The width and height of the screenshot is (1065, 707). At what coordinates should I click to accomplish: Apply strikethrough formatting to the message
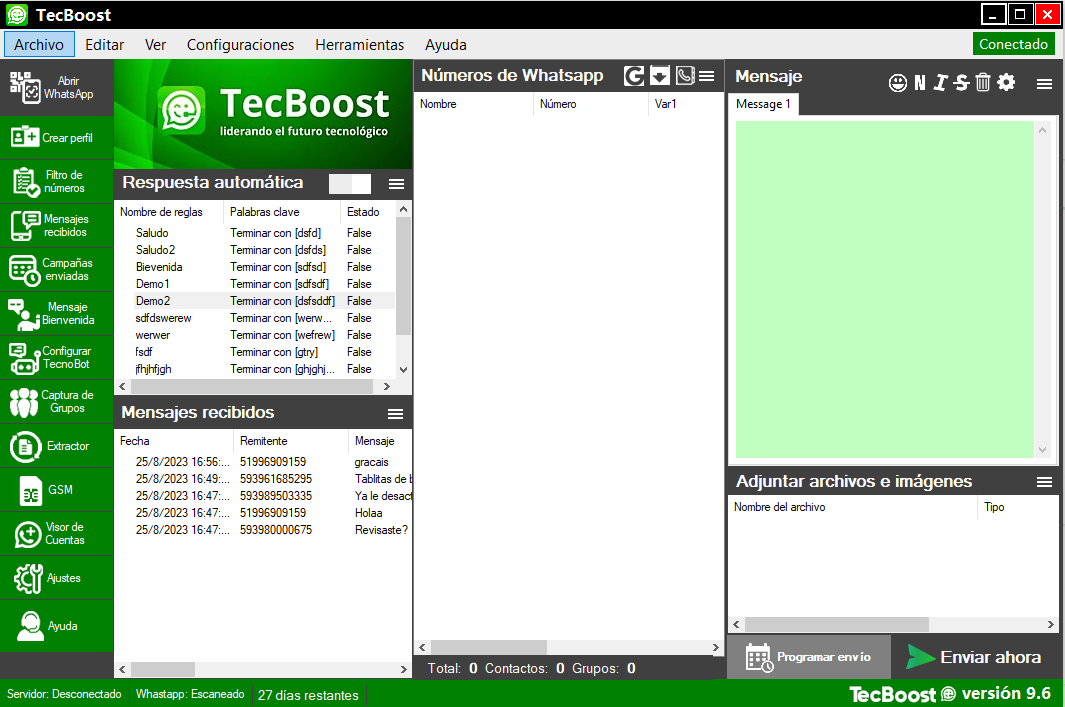click(x=961, y=83)
